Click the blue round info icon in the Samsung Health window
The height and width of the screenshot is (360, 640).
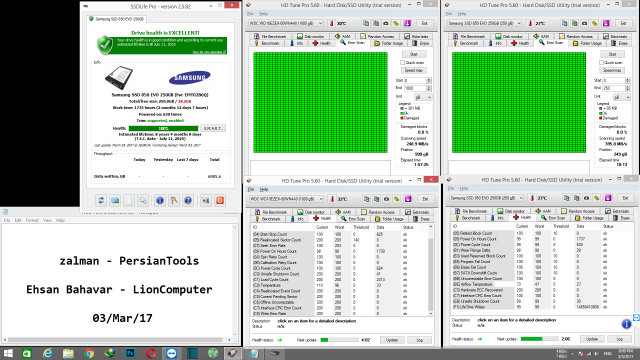pos(627,324)
